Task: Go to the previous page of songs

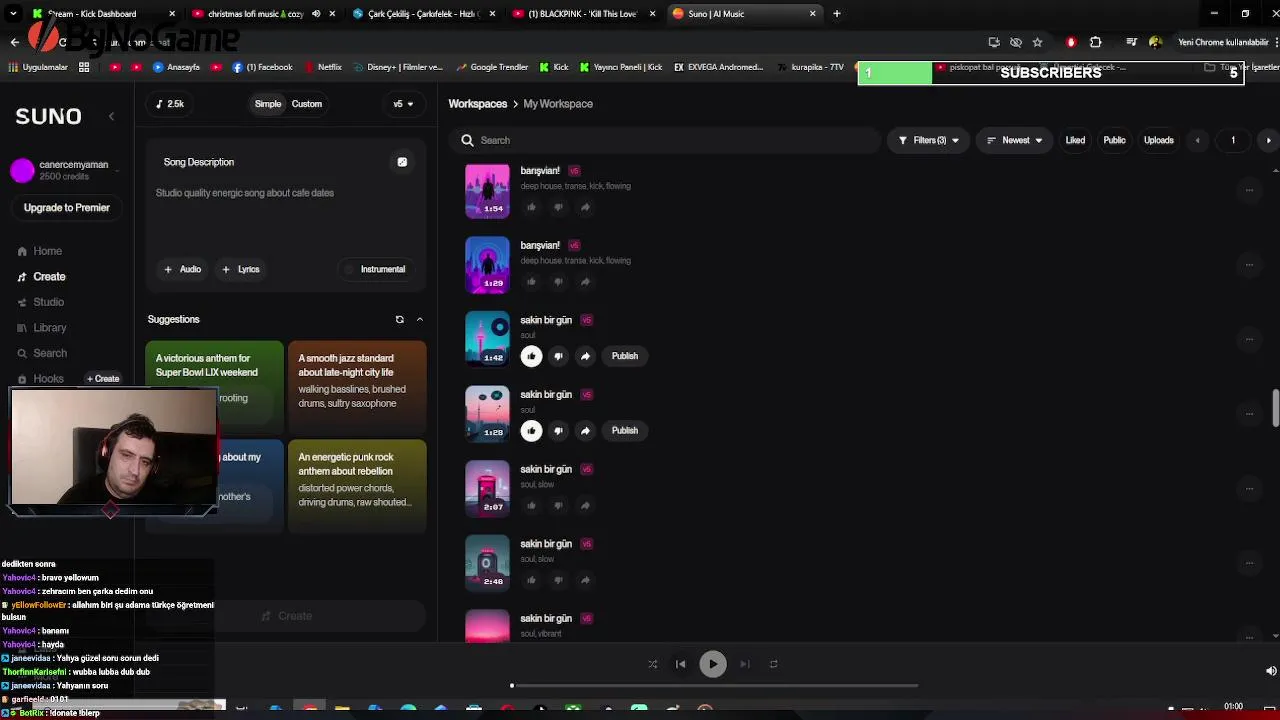Action: (1197, 141)
